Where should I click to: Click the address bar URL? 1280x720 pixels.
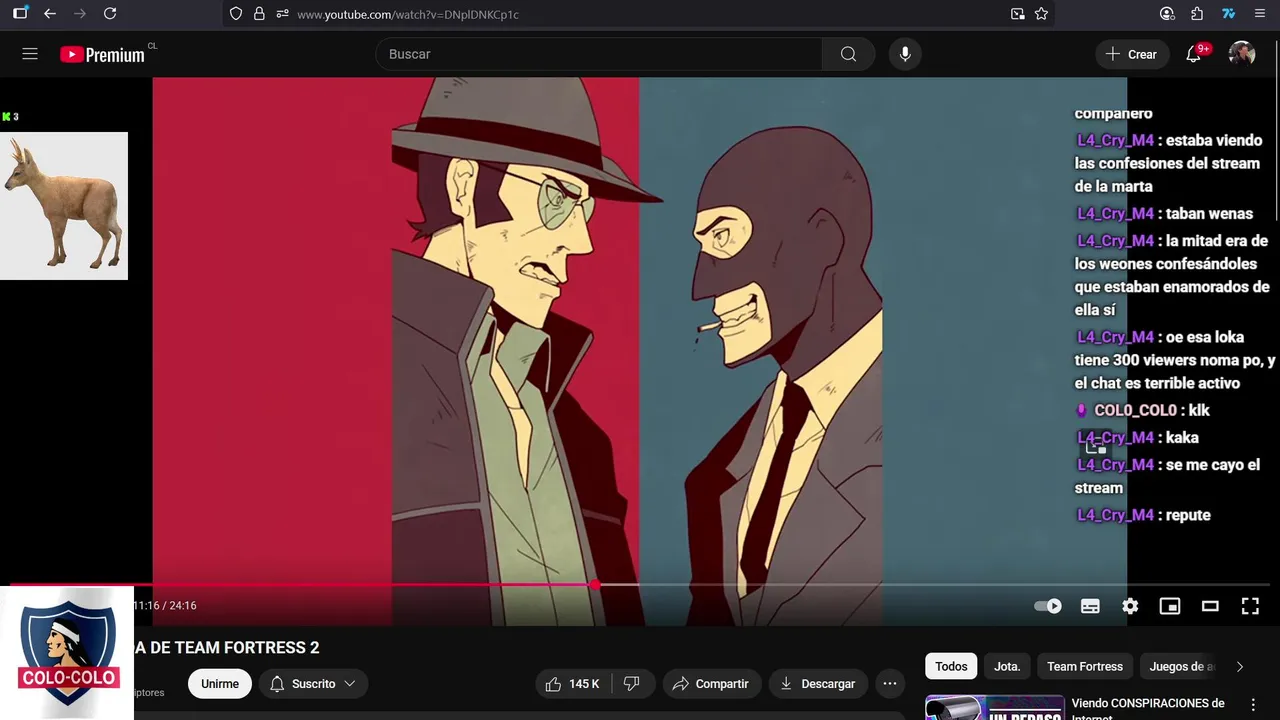point(408,14)
